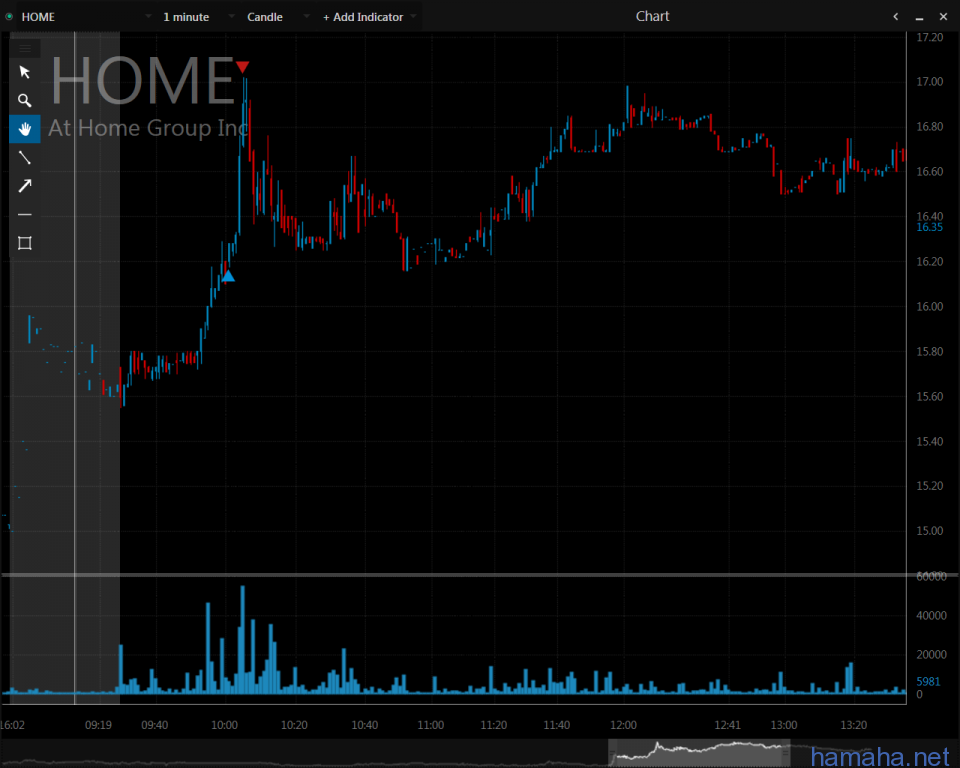Click the 16.00 price axis label

pos(929,306)
